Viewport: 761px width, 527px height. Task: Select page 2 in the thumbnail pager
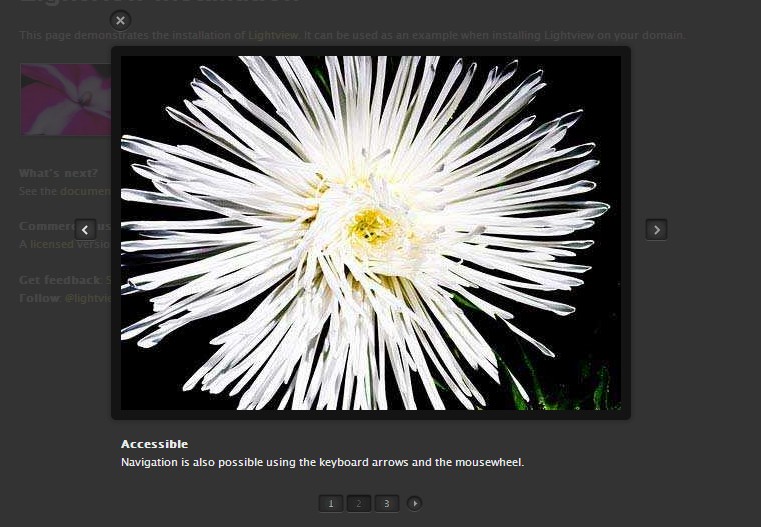pos(359,503)
